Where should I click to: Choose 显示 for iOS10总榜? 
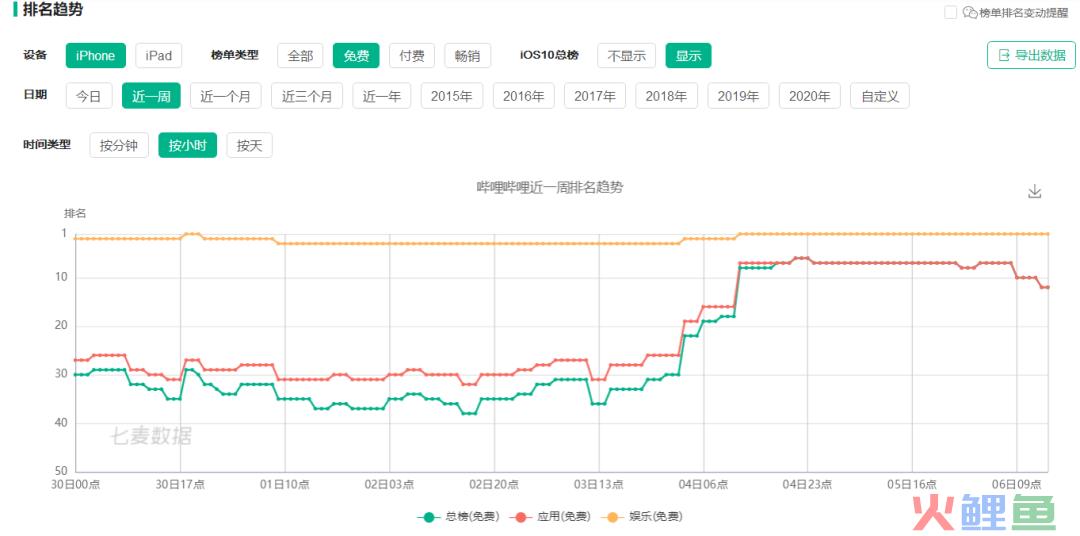pyautogui.click(x=688, y=56)
